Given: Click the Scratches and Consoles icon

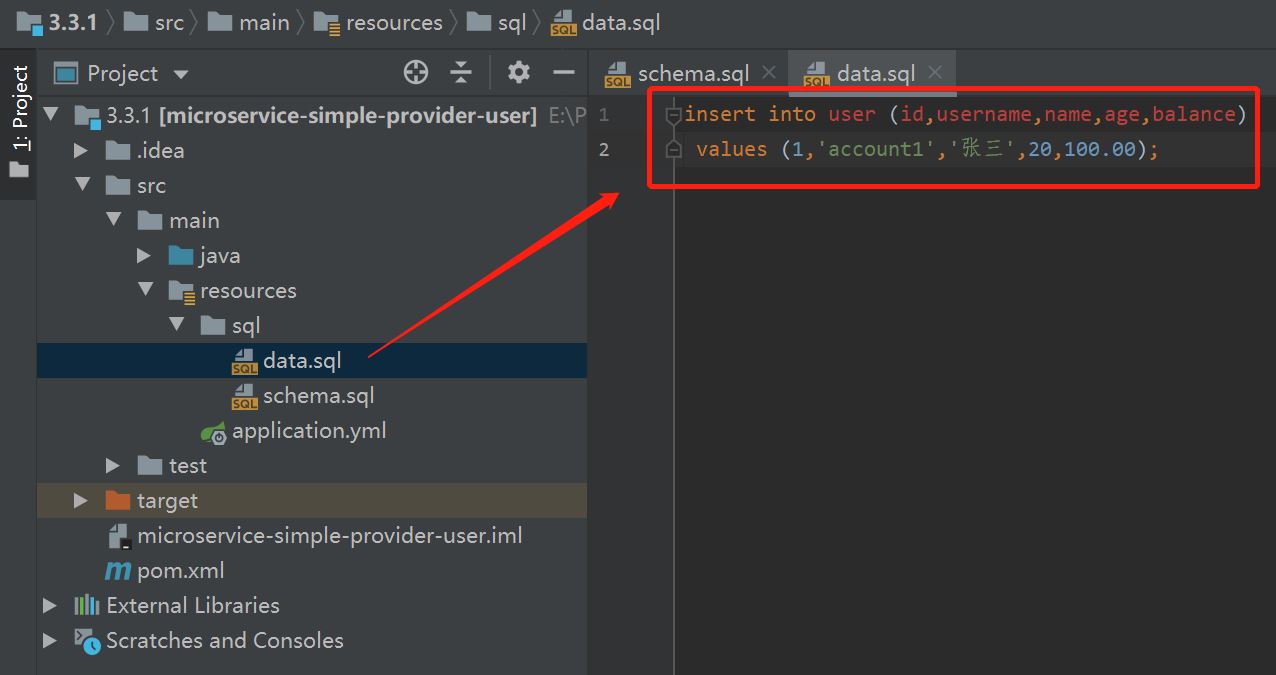Looking at the screenshot, I should click(87, 641).
